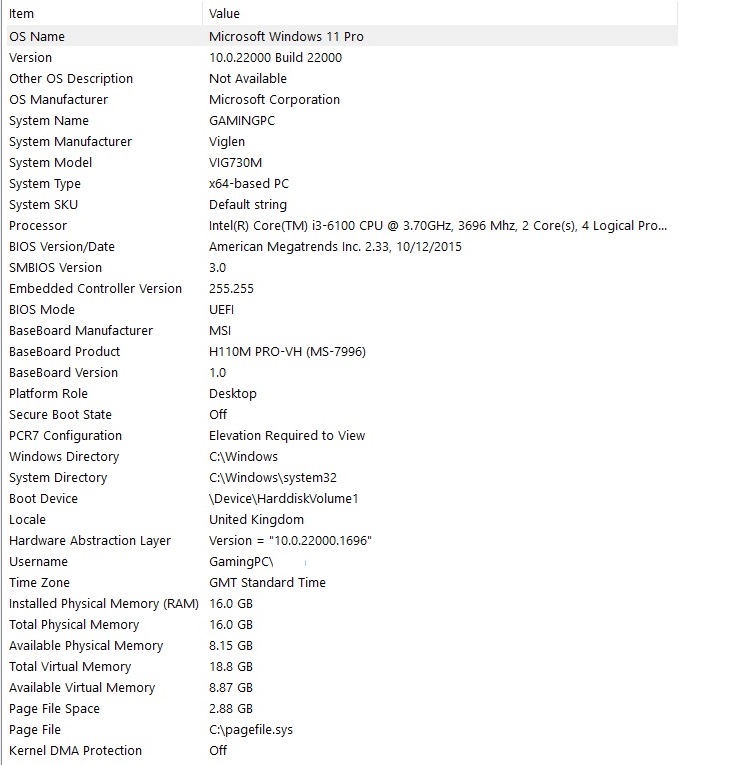Image resolution: width=752 pixels, height=765 pixels.
Task: Select the Version row showing Build 22000
Action: 31,57
